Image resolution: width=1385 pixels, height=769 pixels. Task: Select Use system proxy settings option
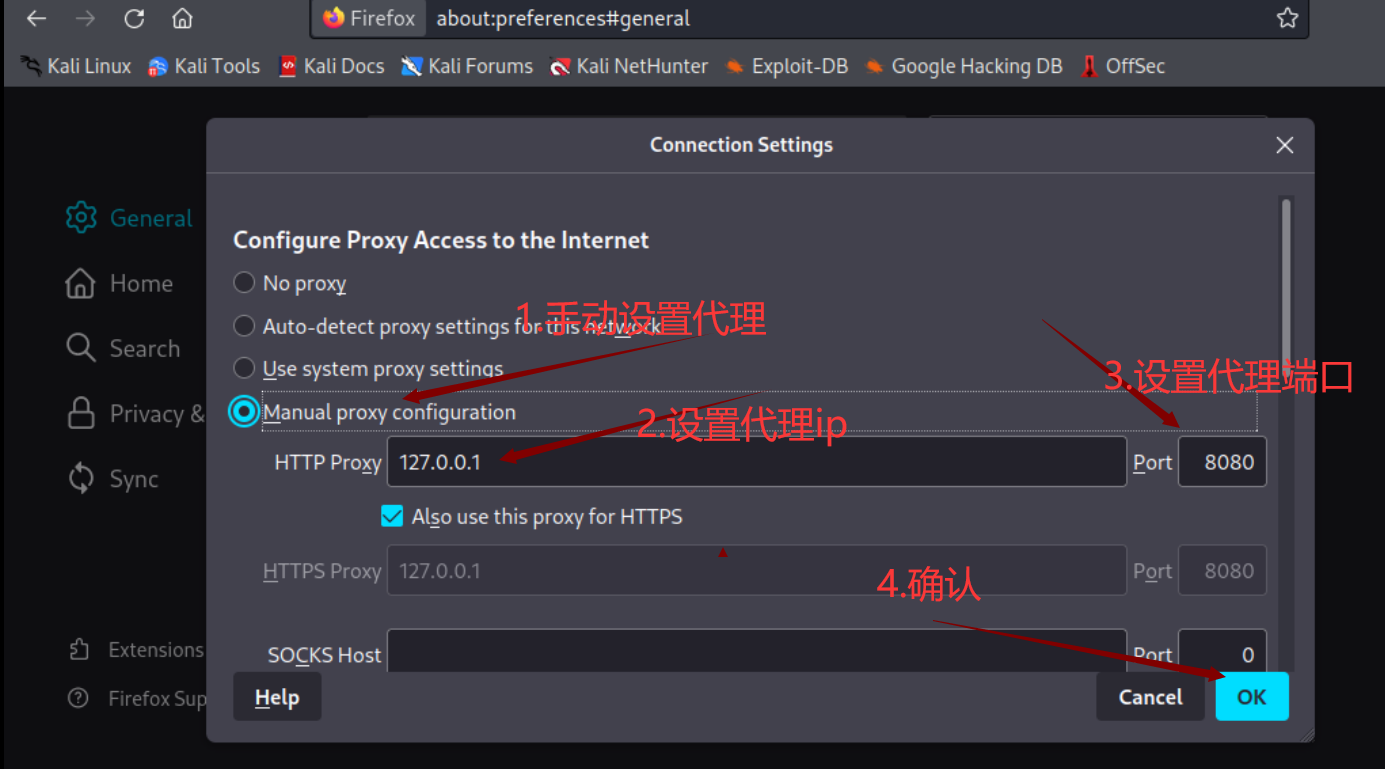(244, 368)
